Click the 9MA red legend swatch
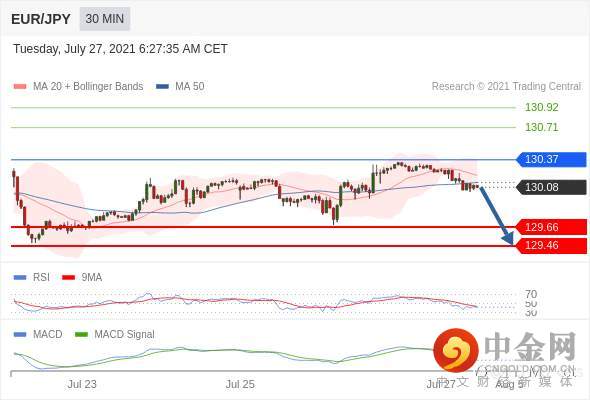 (x=68, y=278)
